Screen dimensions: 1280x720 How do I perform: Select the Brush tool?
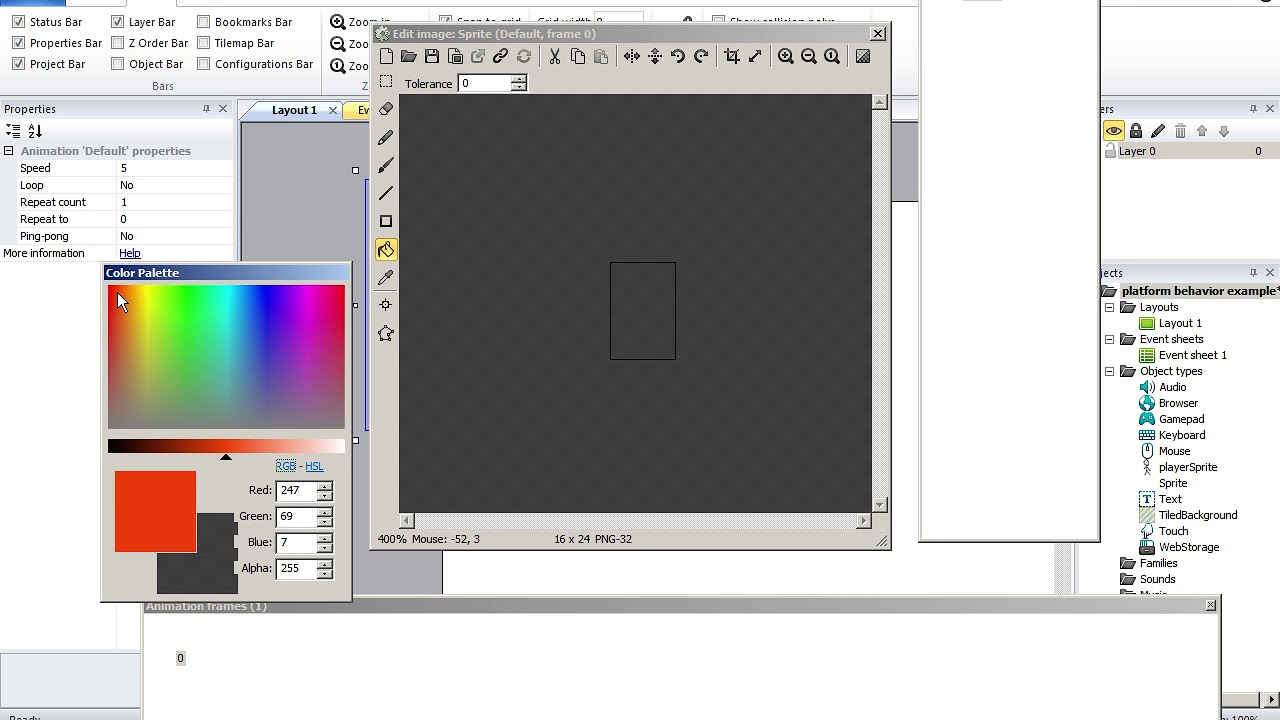(386, 165)
